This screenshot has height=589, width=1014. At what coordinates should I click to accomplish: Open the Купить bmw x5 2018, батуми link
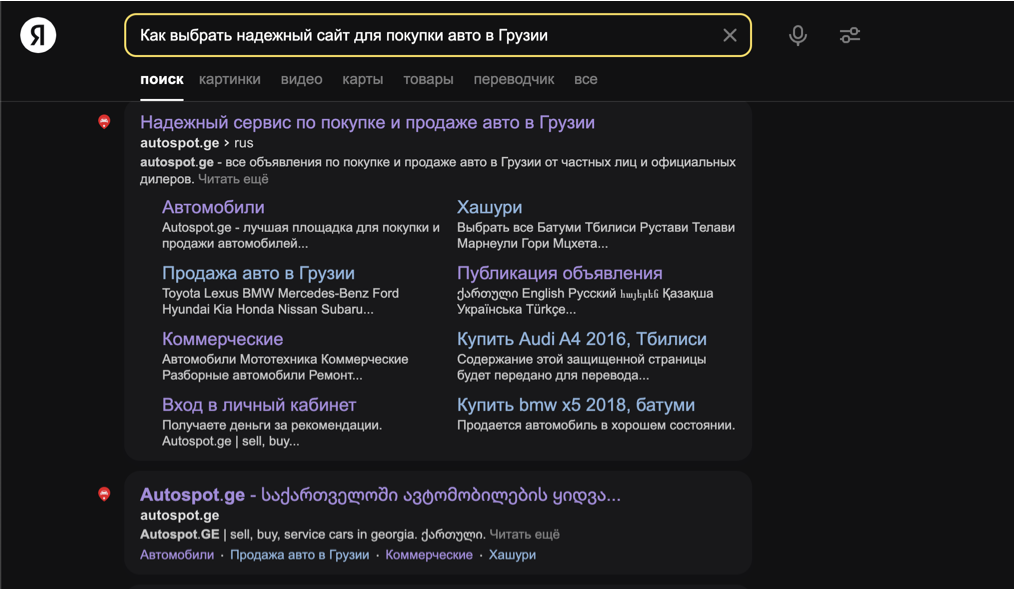[x=576, y=405]
